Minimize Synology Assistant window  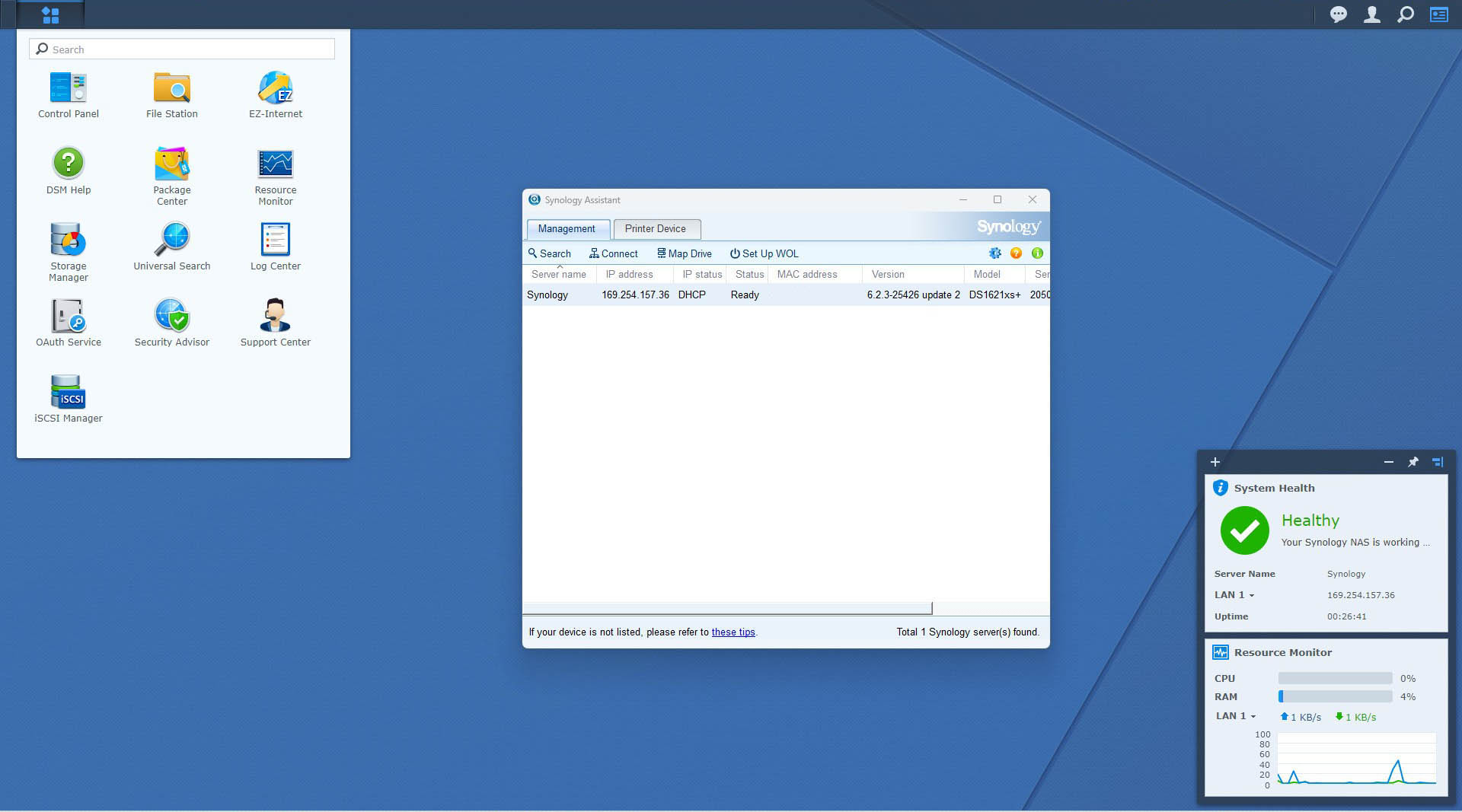coord(963,199)
